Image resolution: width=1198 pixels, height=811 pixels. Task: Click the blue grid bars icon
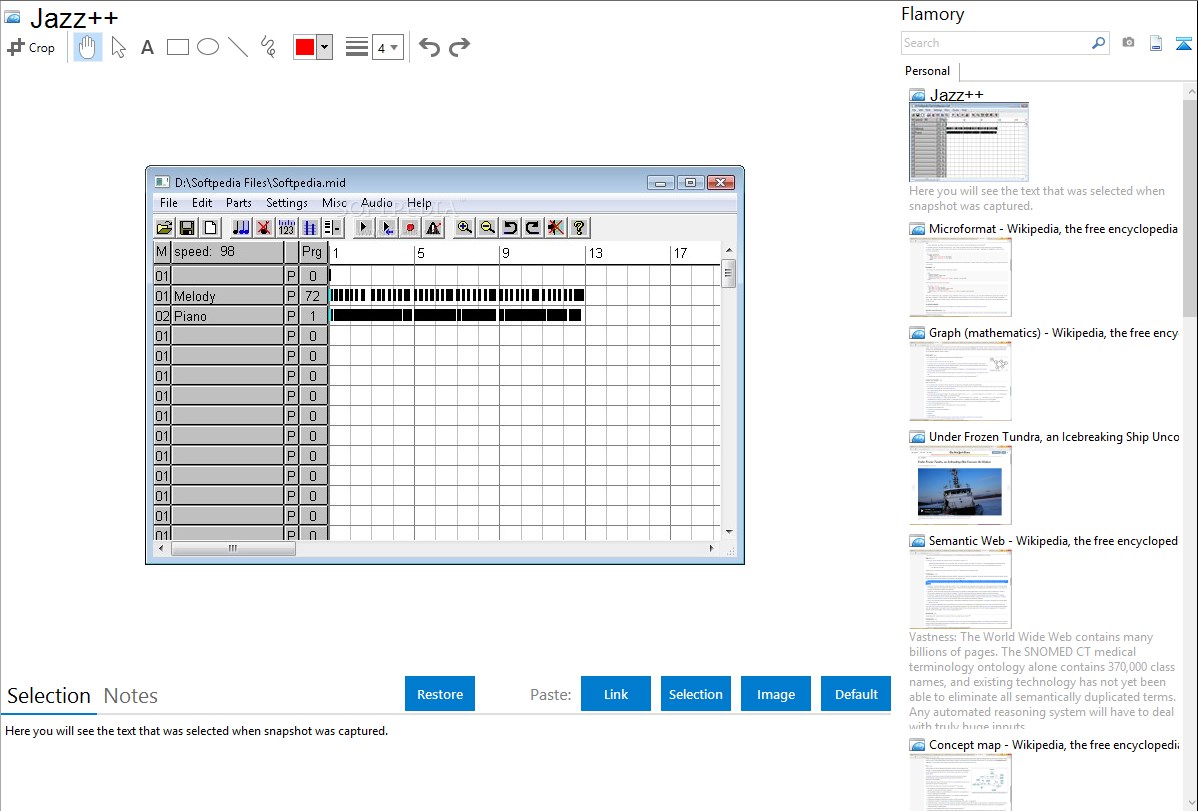[x=309, y=228]
